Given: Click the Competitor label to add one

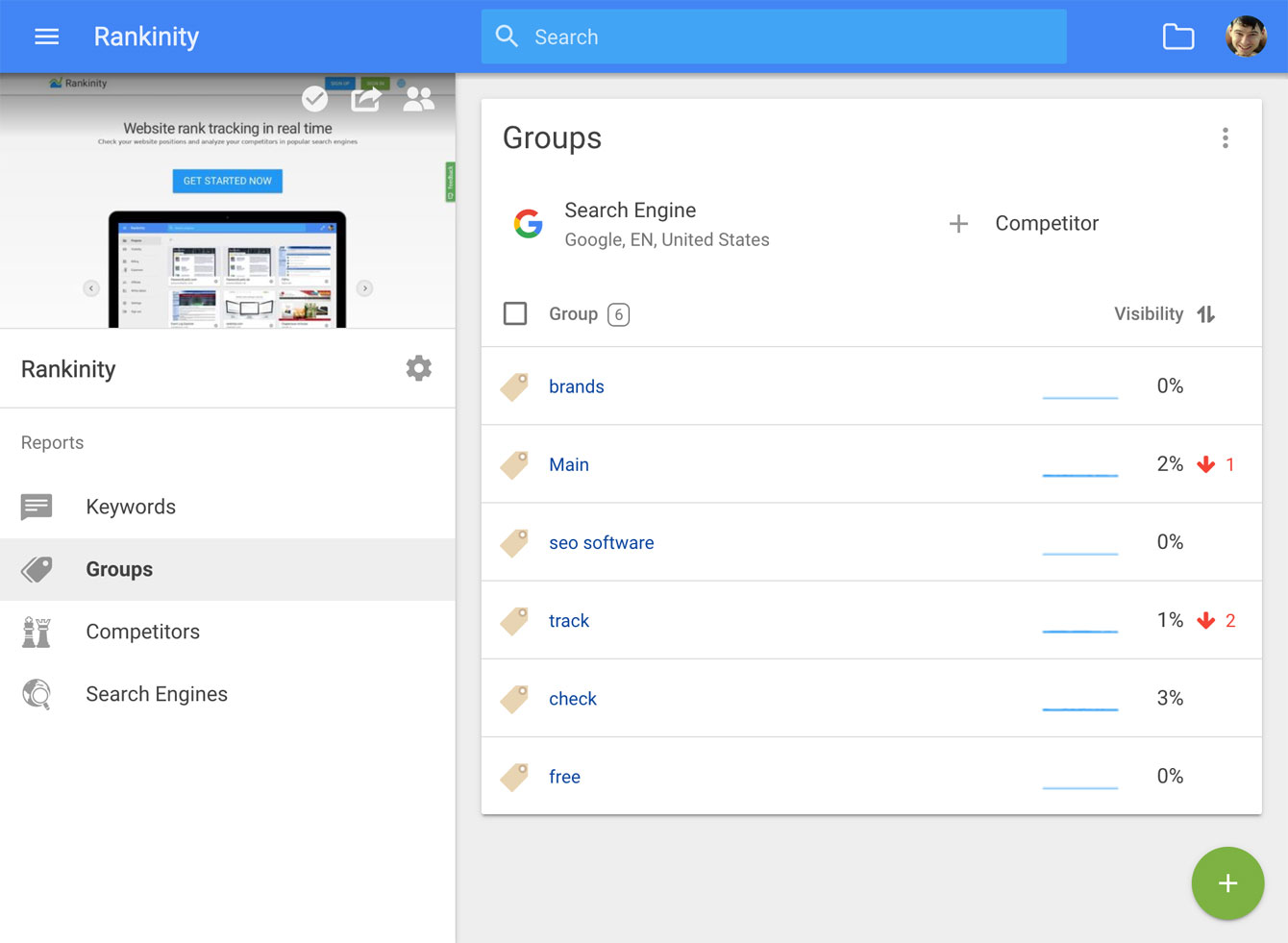Looking at the screenshot, I should 1047,223.
